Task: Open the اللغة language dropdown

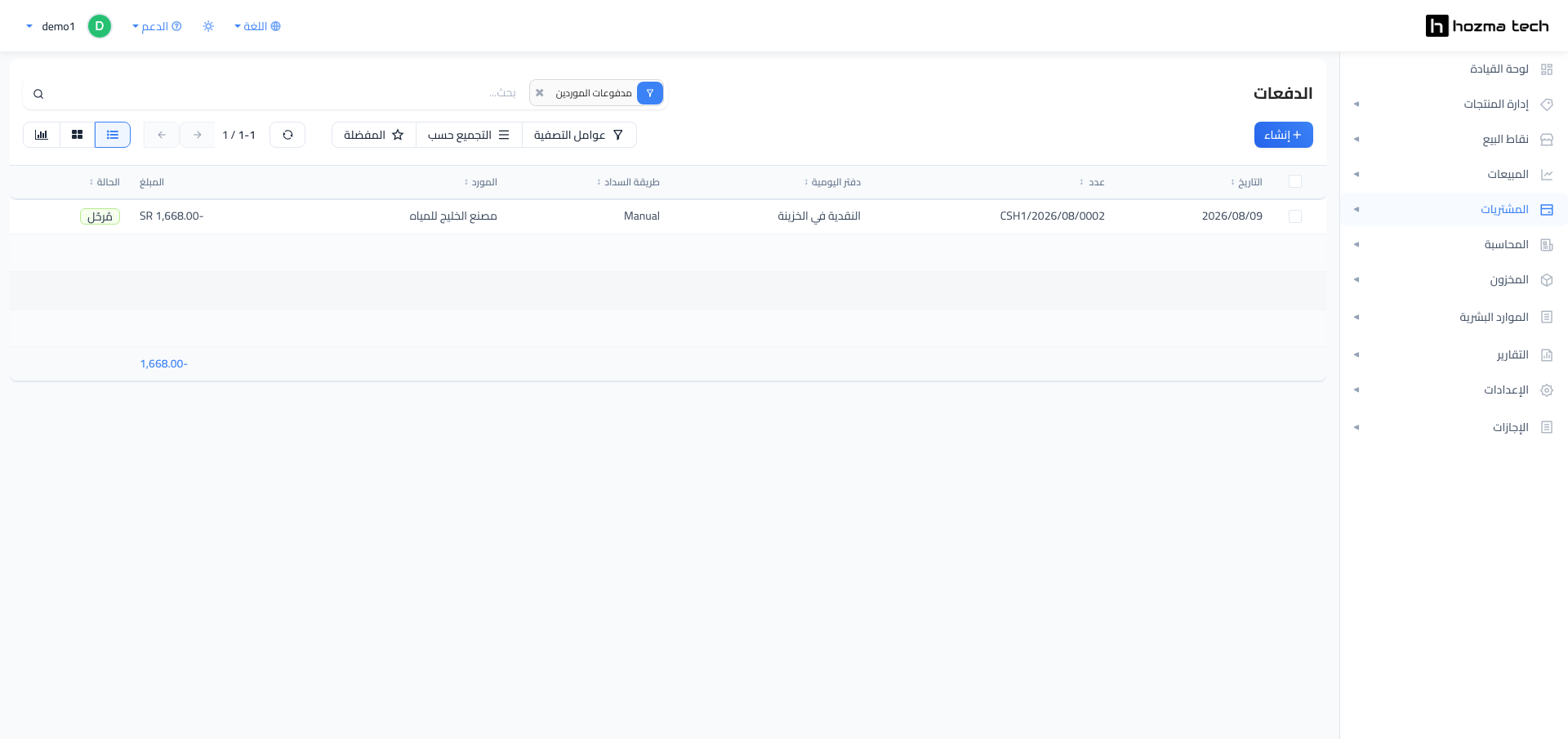Action: coord(257,26)
